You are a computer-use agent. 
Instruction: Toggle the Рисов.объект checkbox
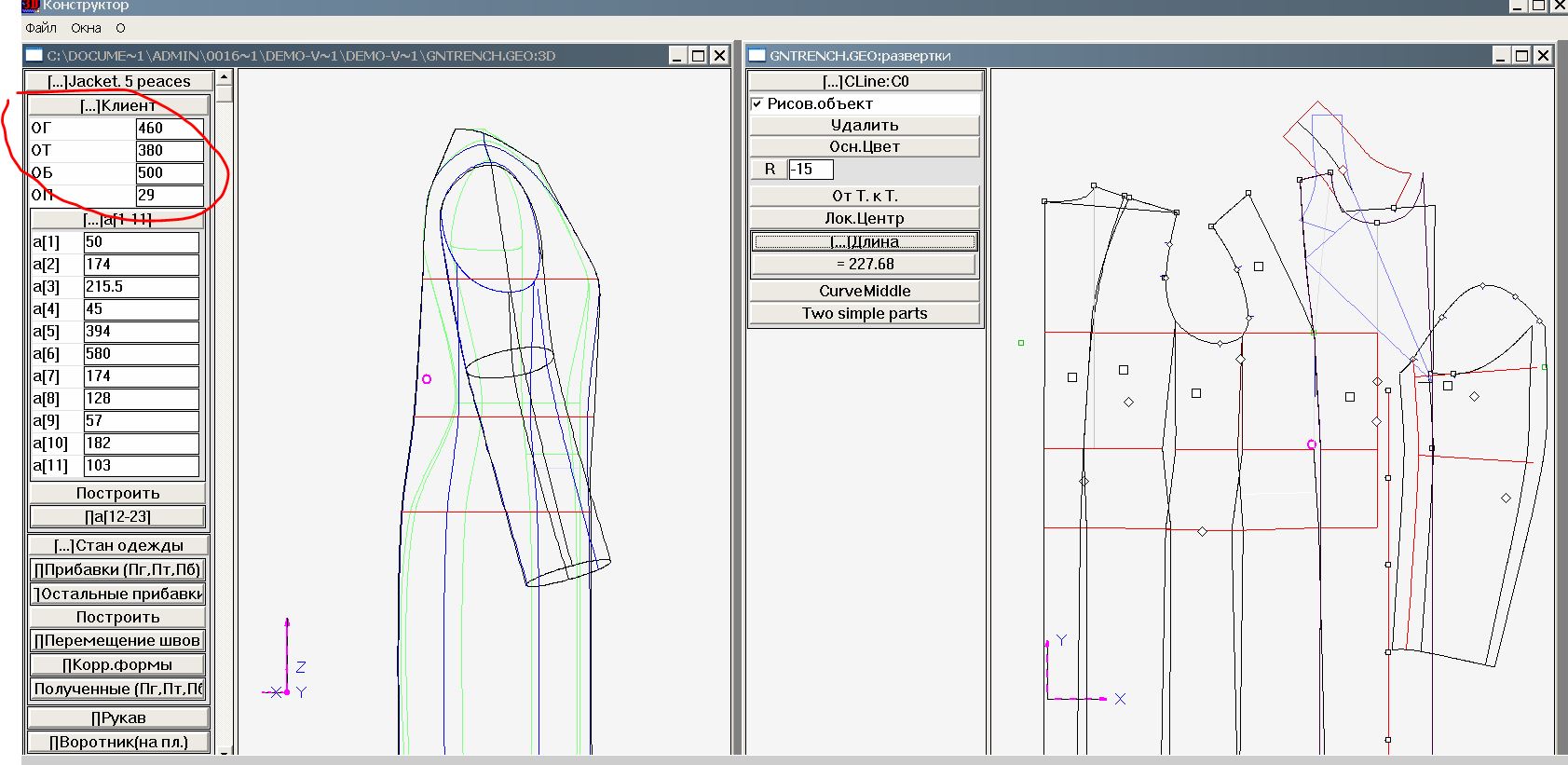(757, 103)
